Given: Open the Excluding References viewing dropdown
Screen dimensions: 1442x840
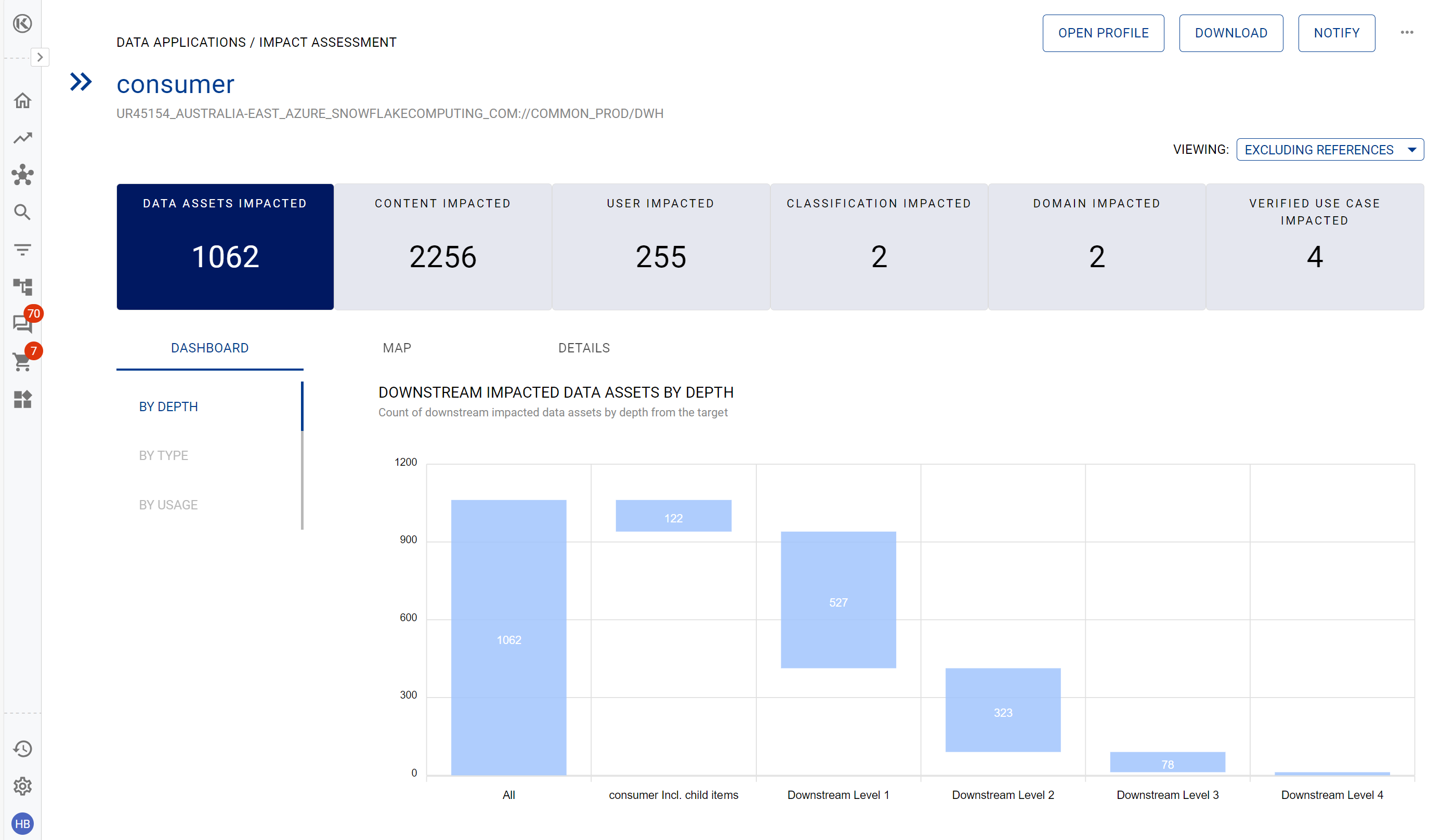Looking at the screenshot, I should [x=1329, y=150].
